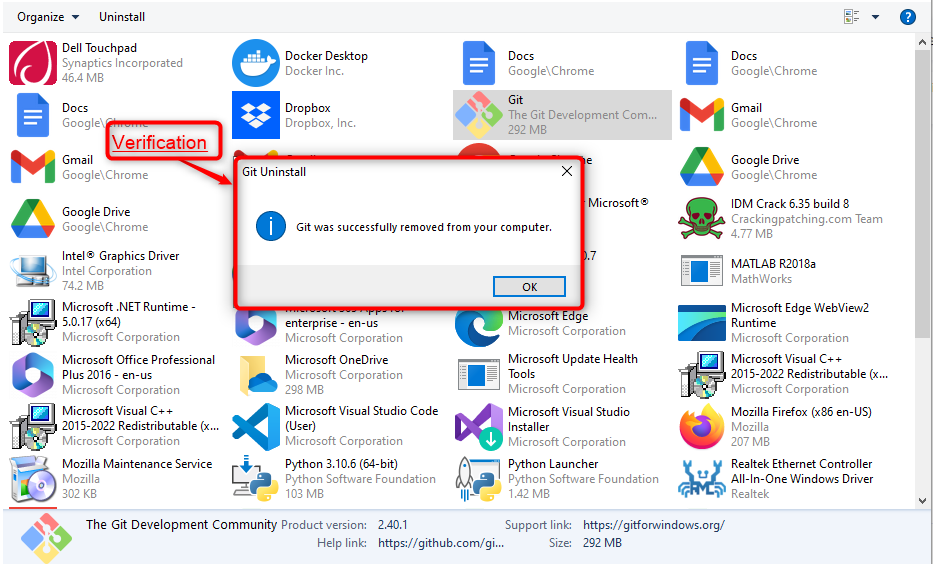Viewport: 933px width, 564px height.
Task: Close the Git Uninstall dialog with X
Action: coord(567,171)
